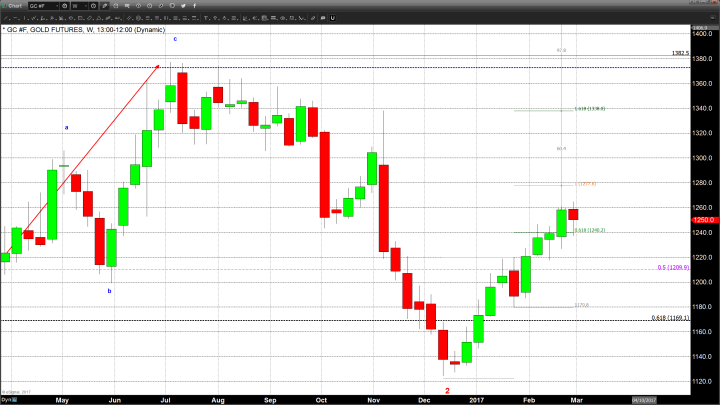Click the 0.618 (1169.1) Fibonacci level label
The height and width of the screenshot is (405, 720).
670,318
